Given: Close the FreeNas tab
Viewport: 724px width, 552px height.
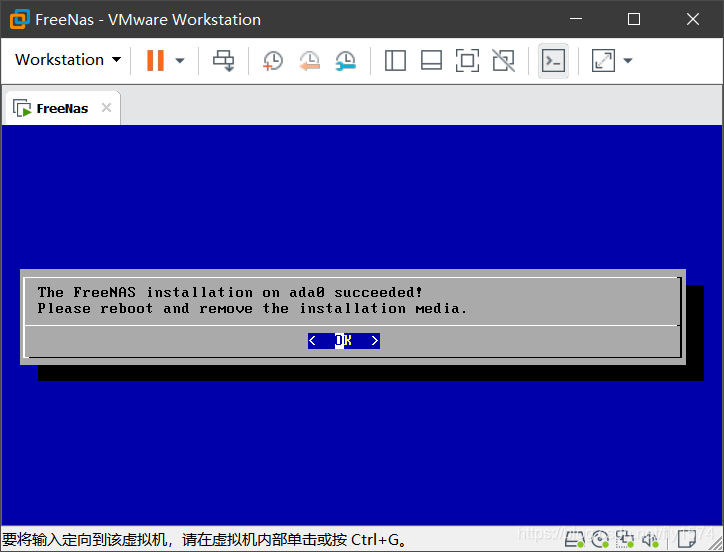Looking at the screenshot, I should (x=106, y=108).
